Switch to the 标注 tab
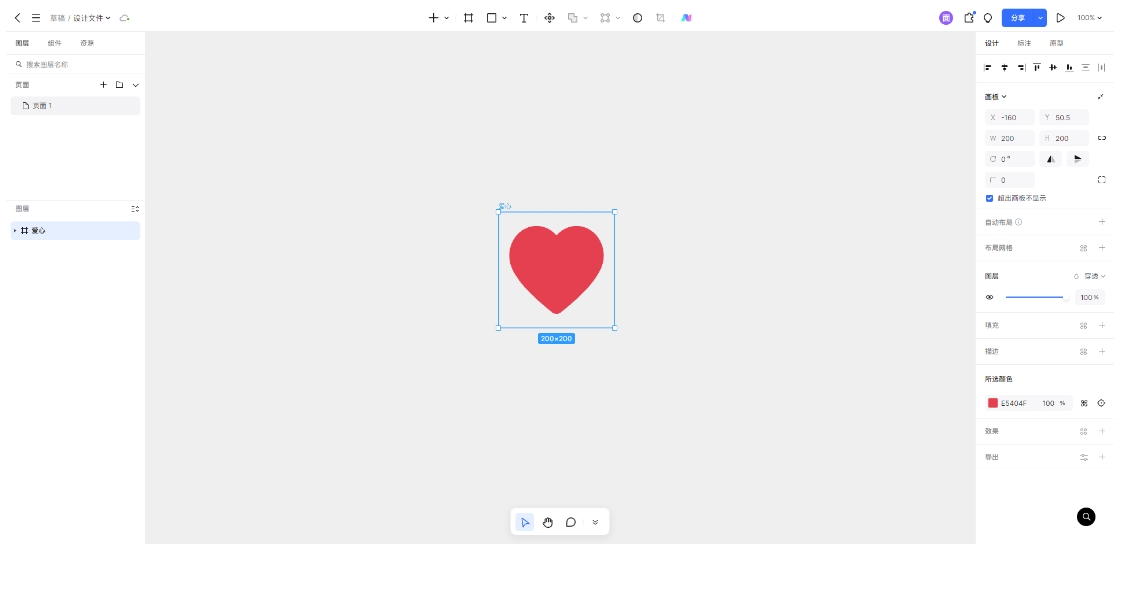 1024,43
